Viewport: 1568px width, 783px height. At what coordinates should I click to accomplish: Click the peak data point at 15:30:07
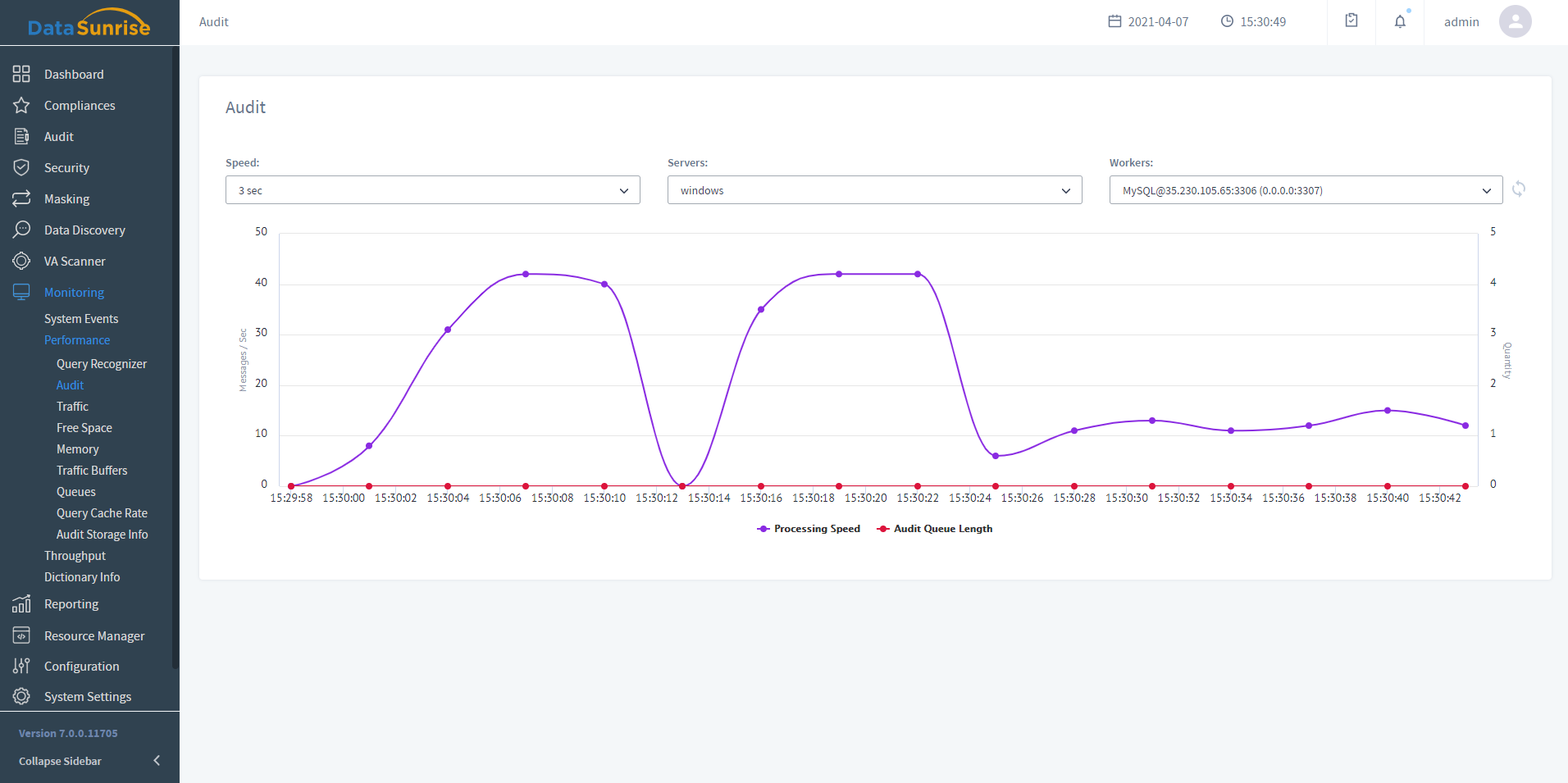[x=526, y=274]
